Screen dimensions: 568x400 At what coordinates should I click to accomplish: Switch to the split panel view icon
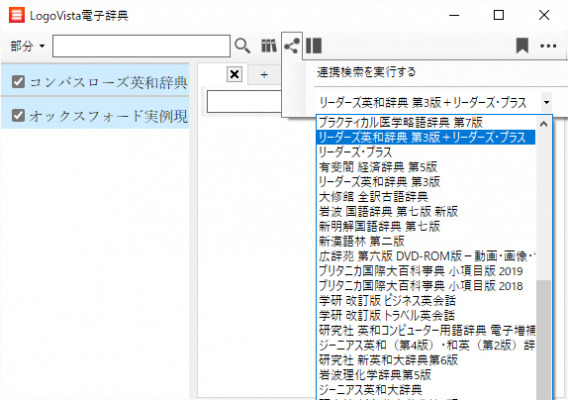point(314,46)
